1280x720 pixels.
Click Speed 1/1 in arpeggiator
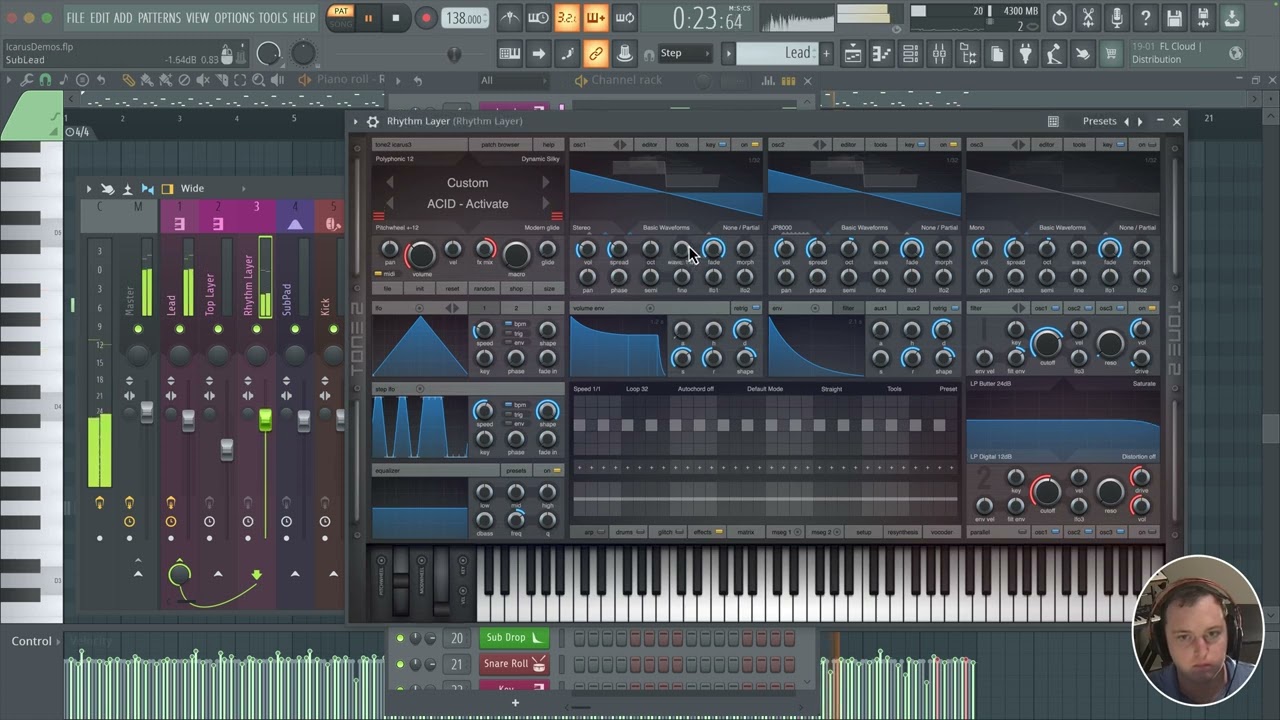pyautogui.click(x=587, y=389)
